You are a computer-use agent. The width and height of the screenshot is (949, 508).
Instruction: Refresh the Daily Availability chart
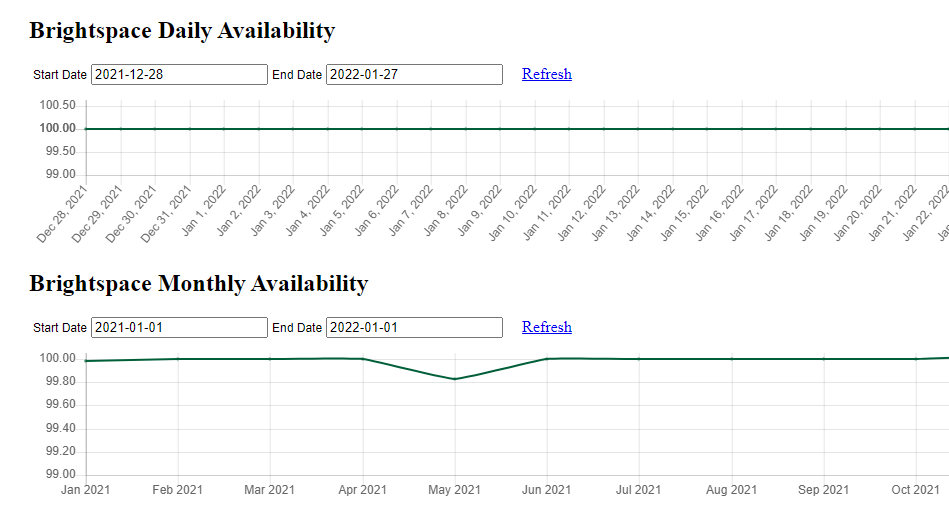pos(547,74)
